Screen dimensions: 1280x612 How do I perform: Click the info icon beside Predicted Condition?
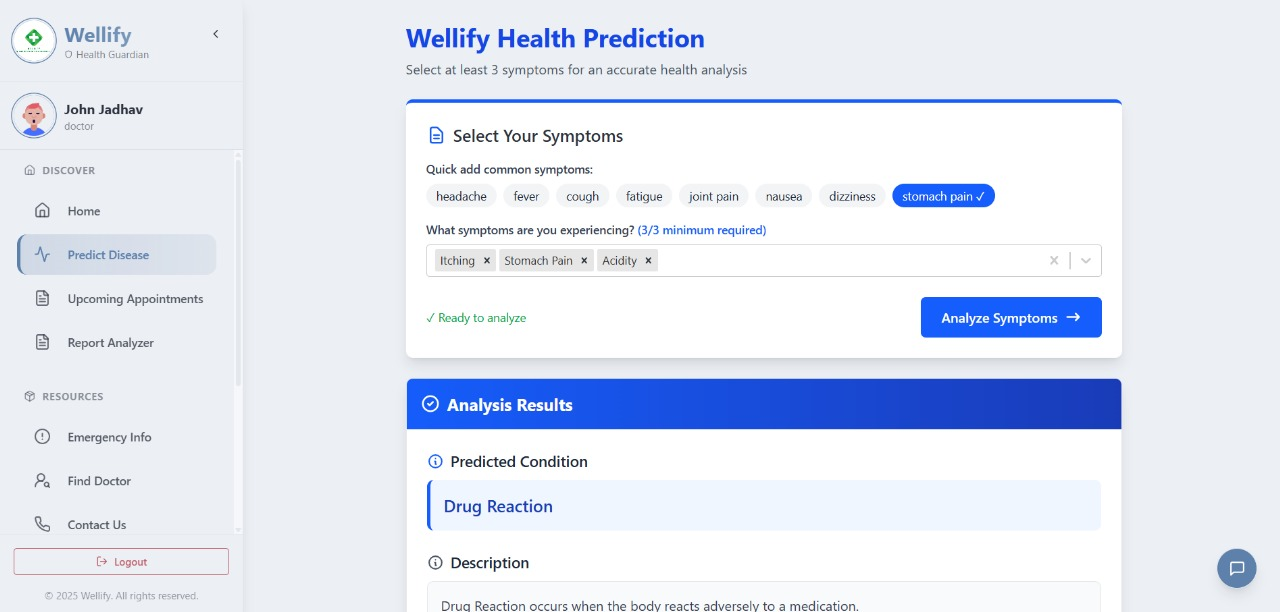point(435,461)
